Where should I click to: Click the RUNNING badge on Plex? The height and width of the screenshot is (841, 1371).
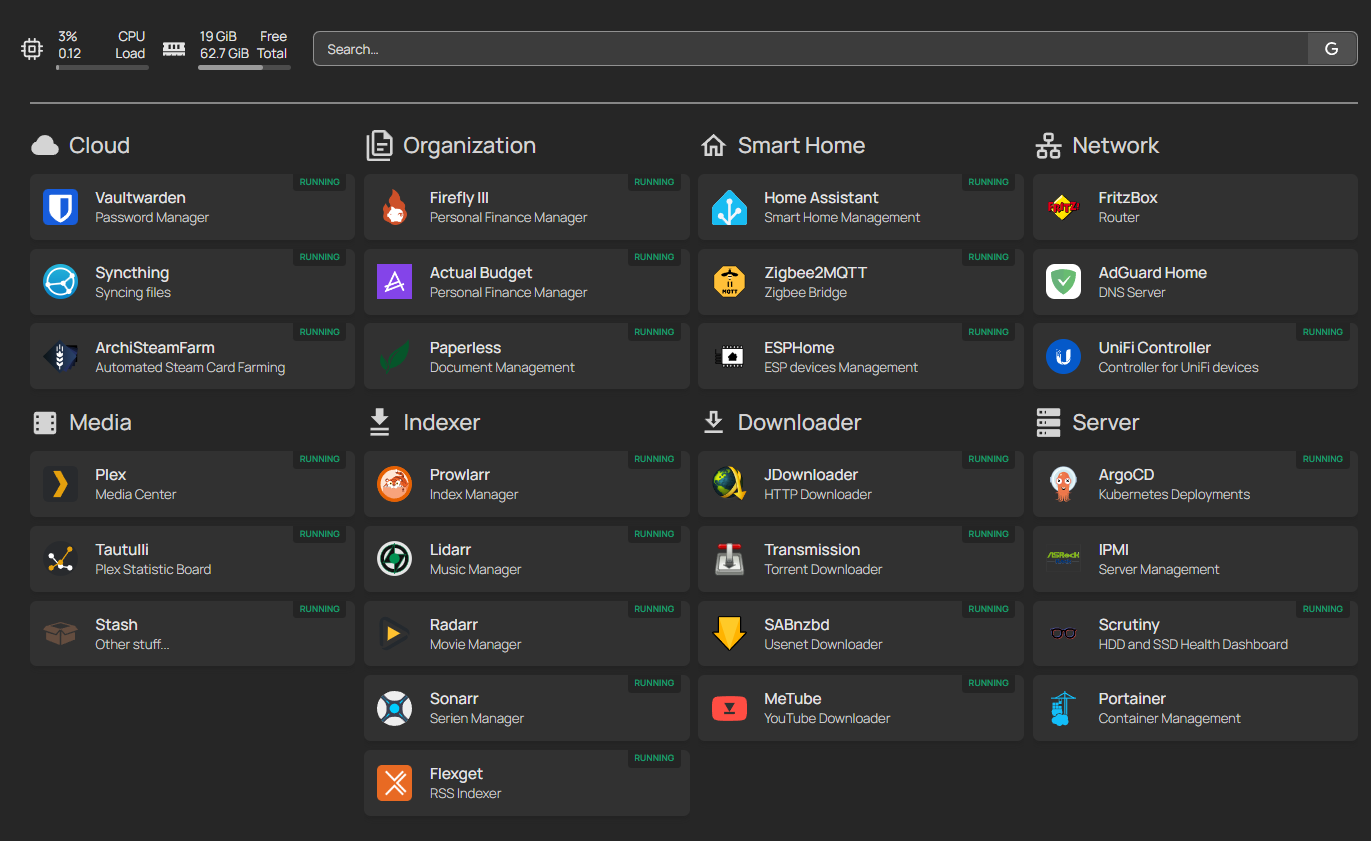[x=320, y=459]
